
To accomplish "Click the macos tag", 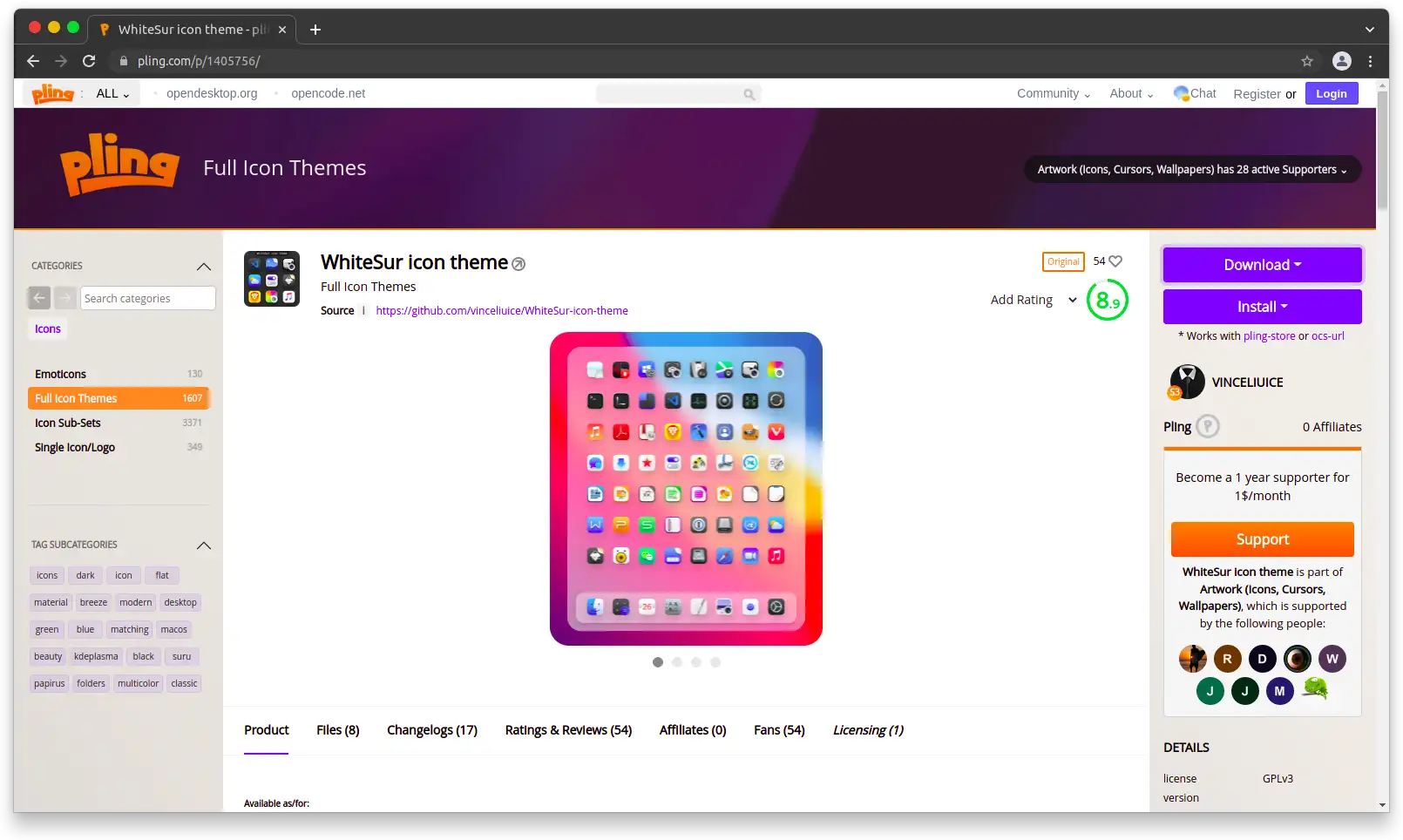I will point(173,629).
